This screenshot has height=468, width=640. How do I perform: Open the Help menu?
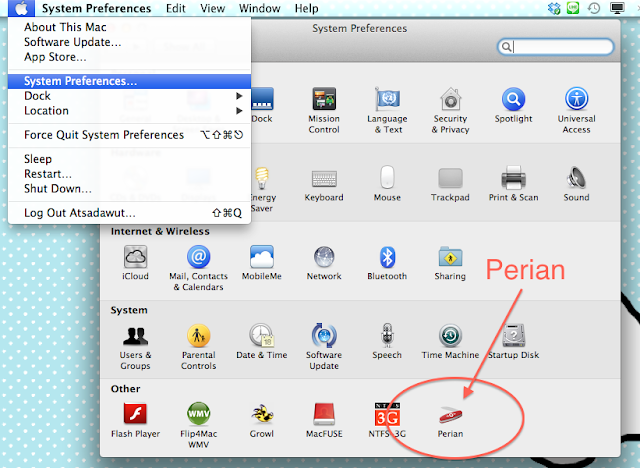(307, 8)
